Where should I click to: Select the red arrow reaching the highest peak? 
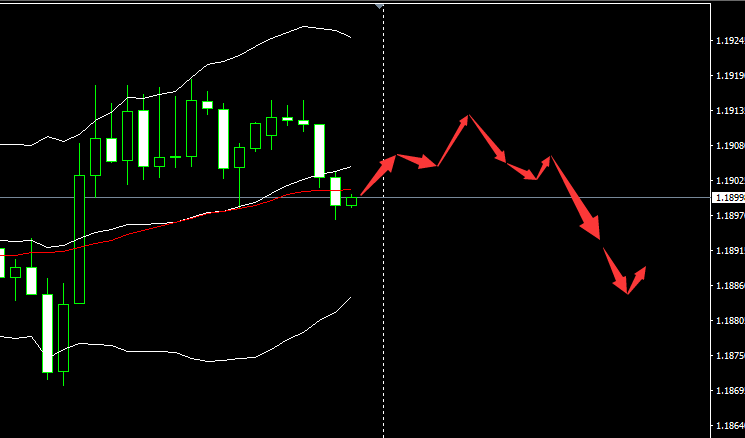click(453, 140)
